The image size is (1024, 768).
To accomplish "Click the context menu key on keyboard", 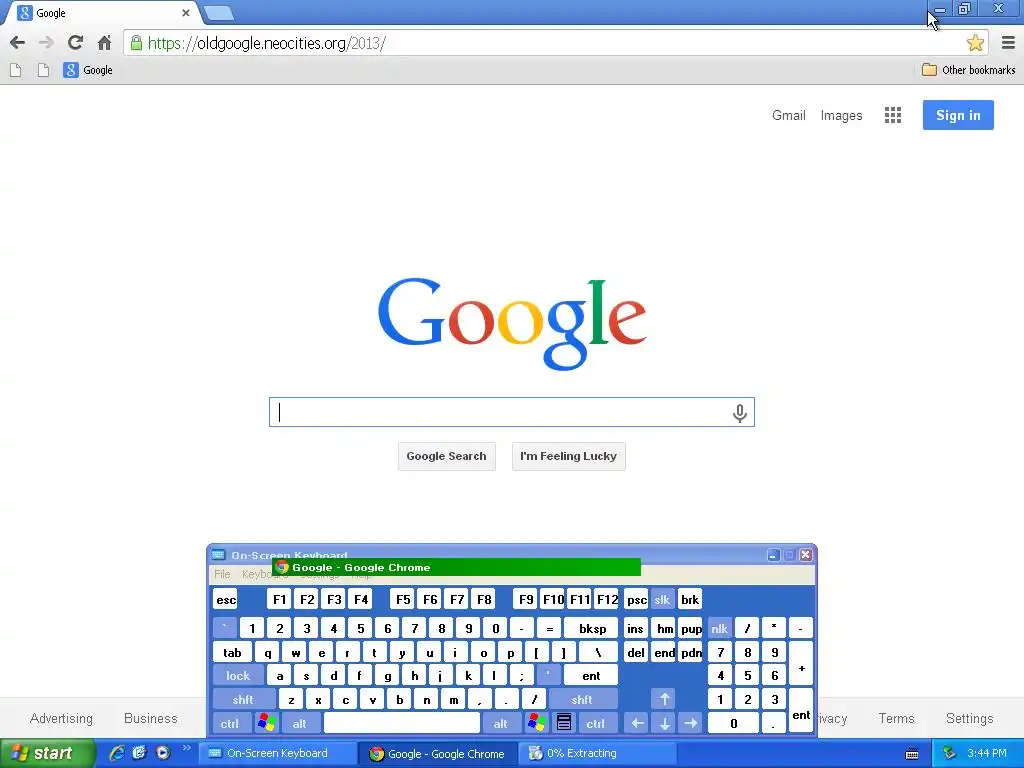I will (x=564, y=724).
